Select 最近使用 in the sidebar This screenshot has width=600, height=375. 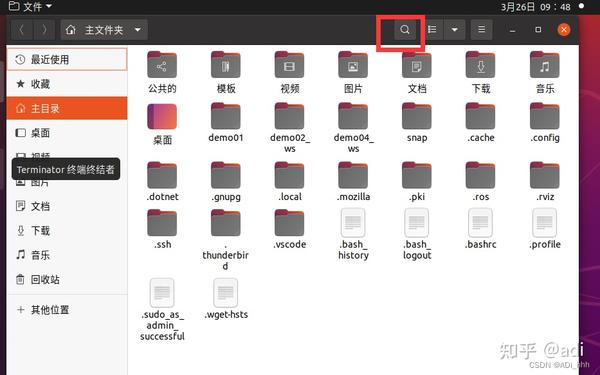[x=67, y=59]
